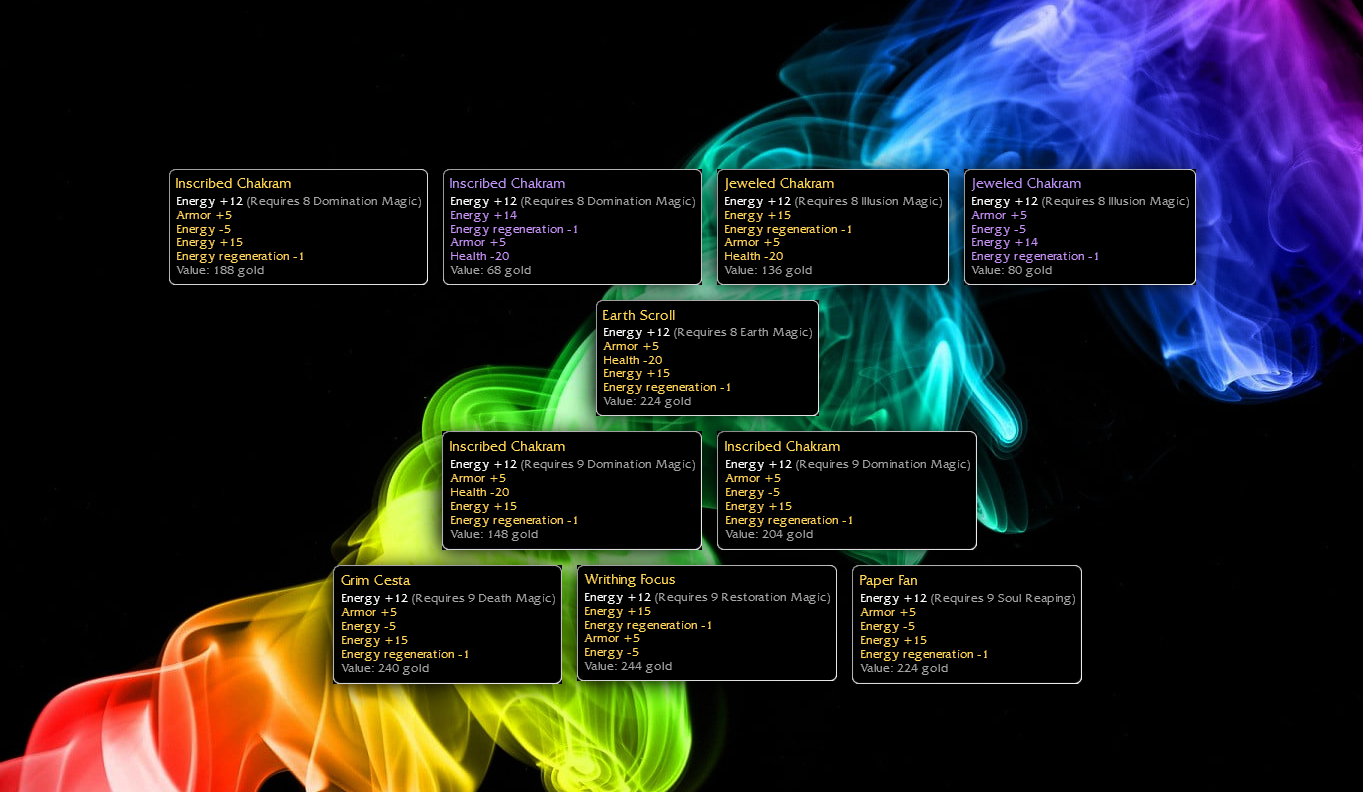Click the 'Value: 68 gold' text
This screenshot has height=792, width=1363.
tap(490, 270)
